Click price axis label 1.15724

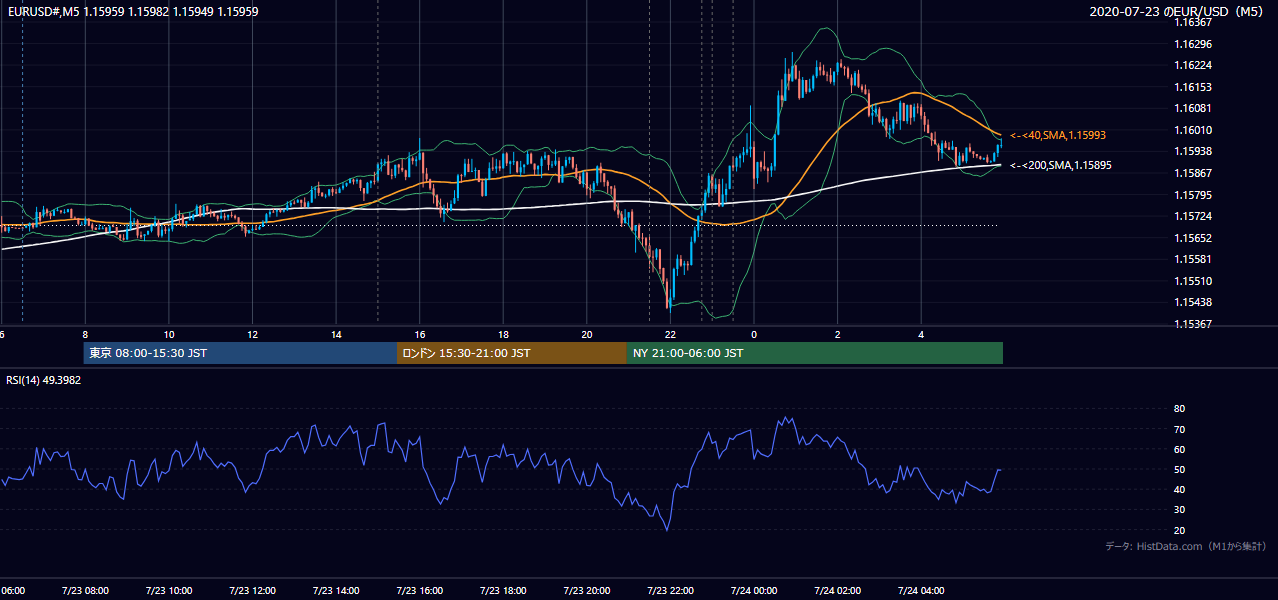click(1193, 216)
